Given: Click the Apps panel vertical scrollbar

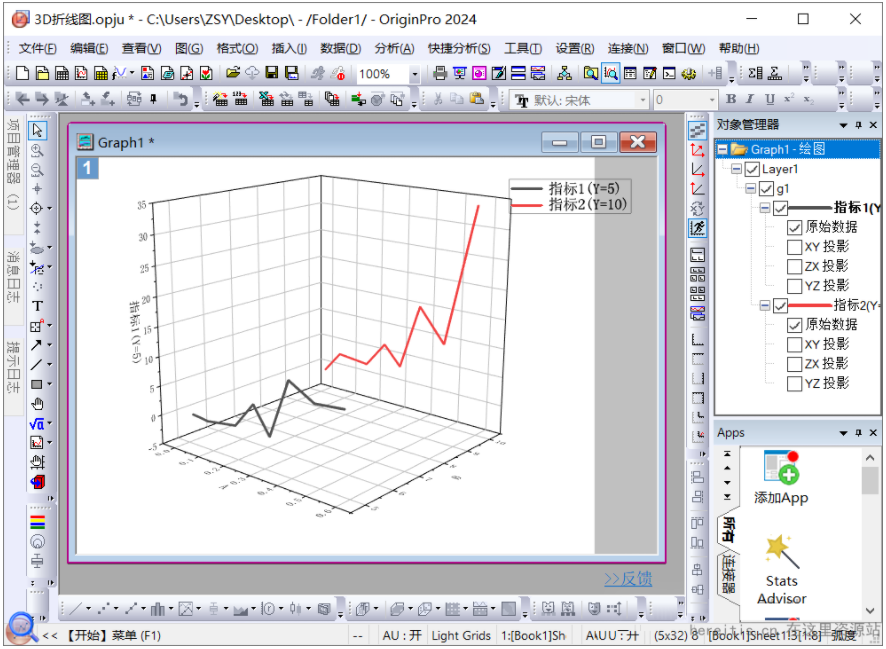Looking at the screenshot, I should 870,534.
